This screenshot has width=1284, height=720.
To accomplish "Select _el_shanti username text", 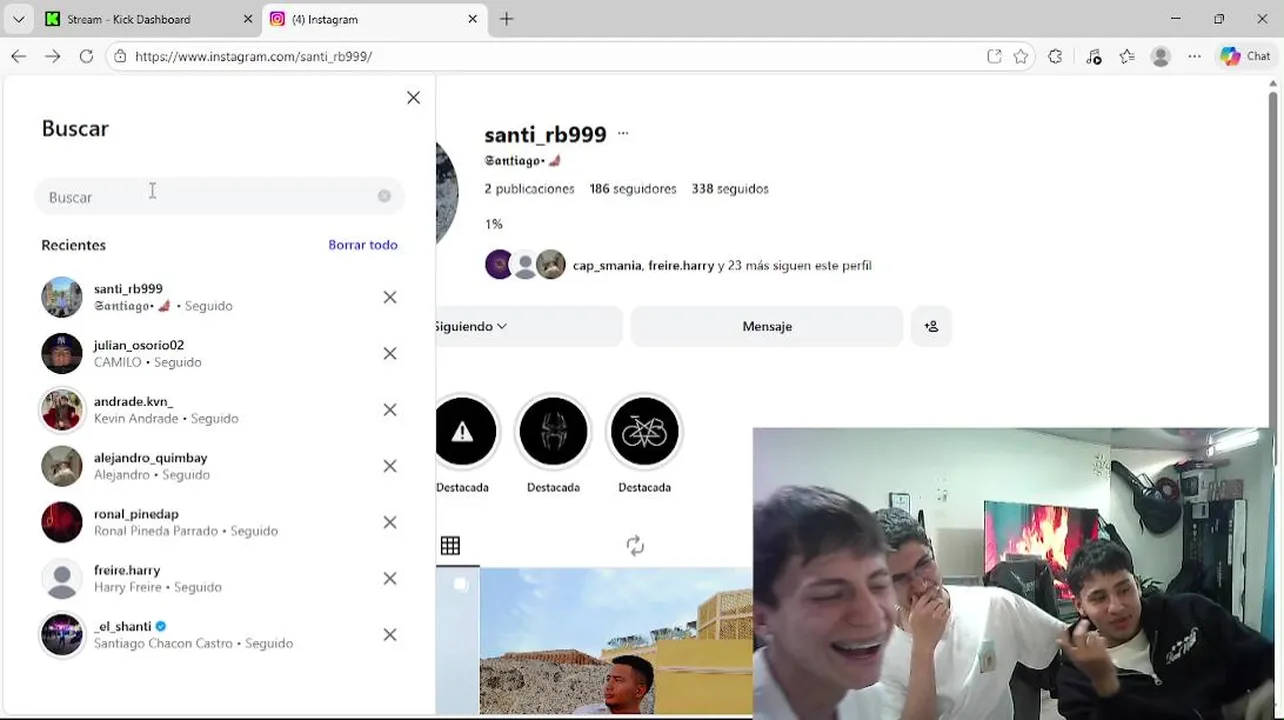I will [123, 626].
